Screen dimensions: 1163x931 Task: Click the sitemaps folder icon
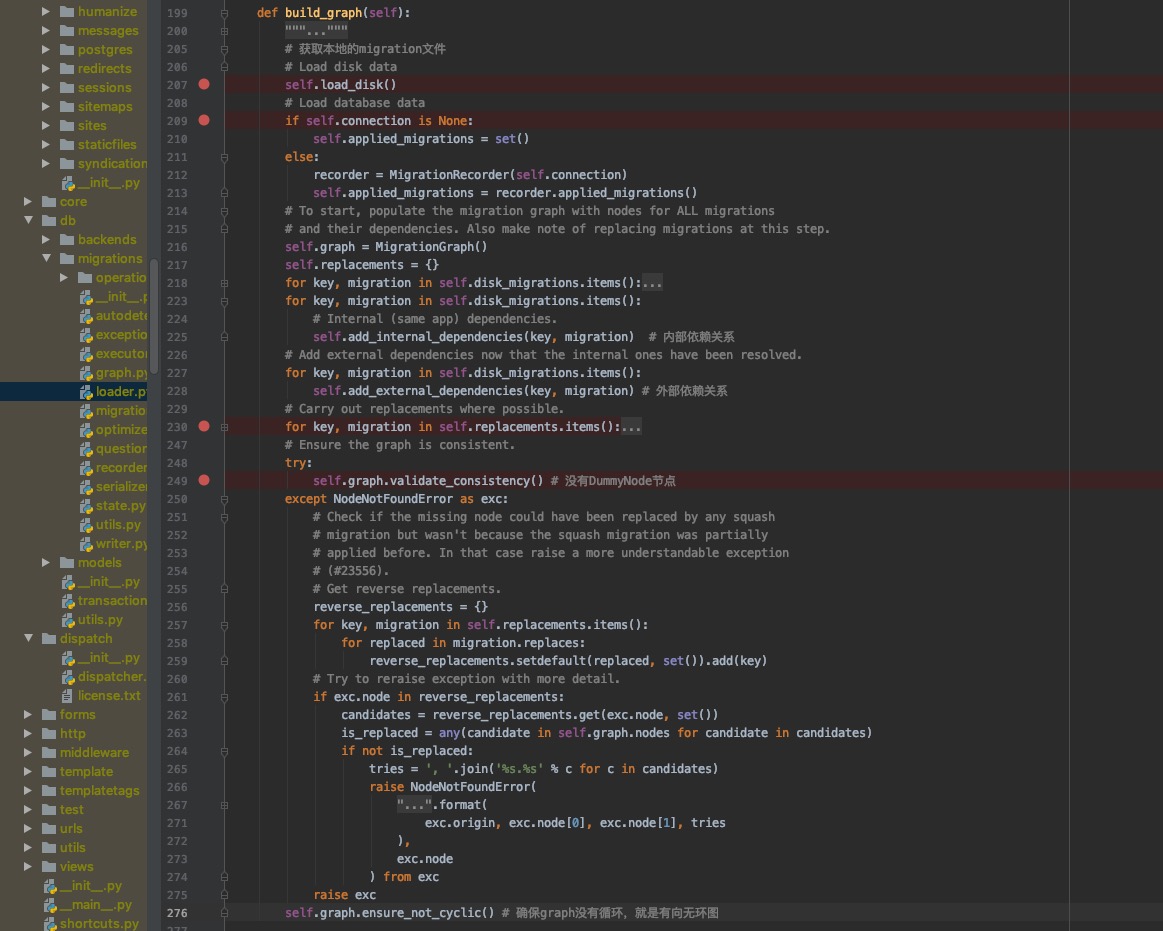coord(67,107)
